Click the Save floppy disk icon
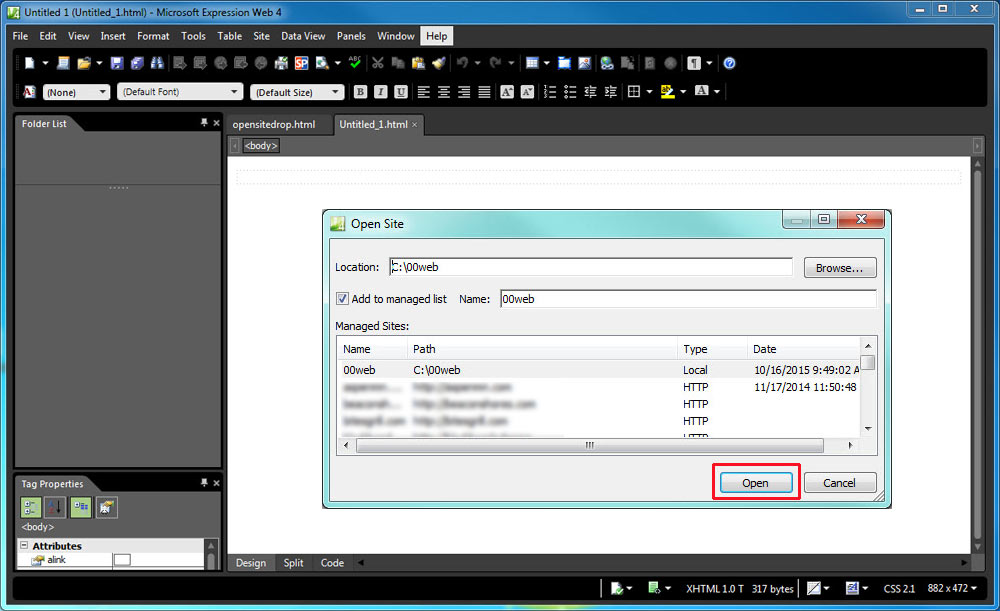The height and width of the screenshot is (611, 1000). click(x=116, y=63)
